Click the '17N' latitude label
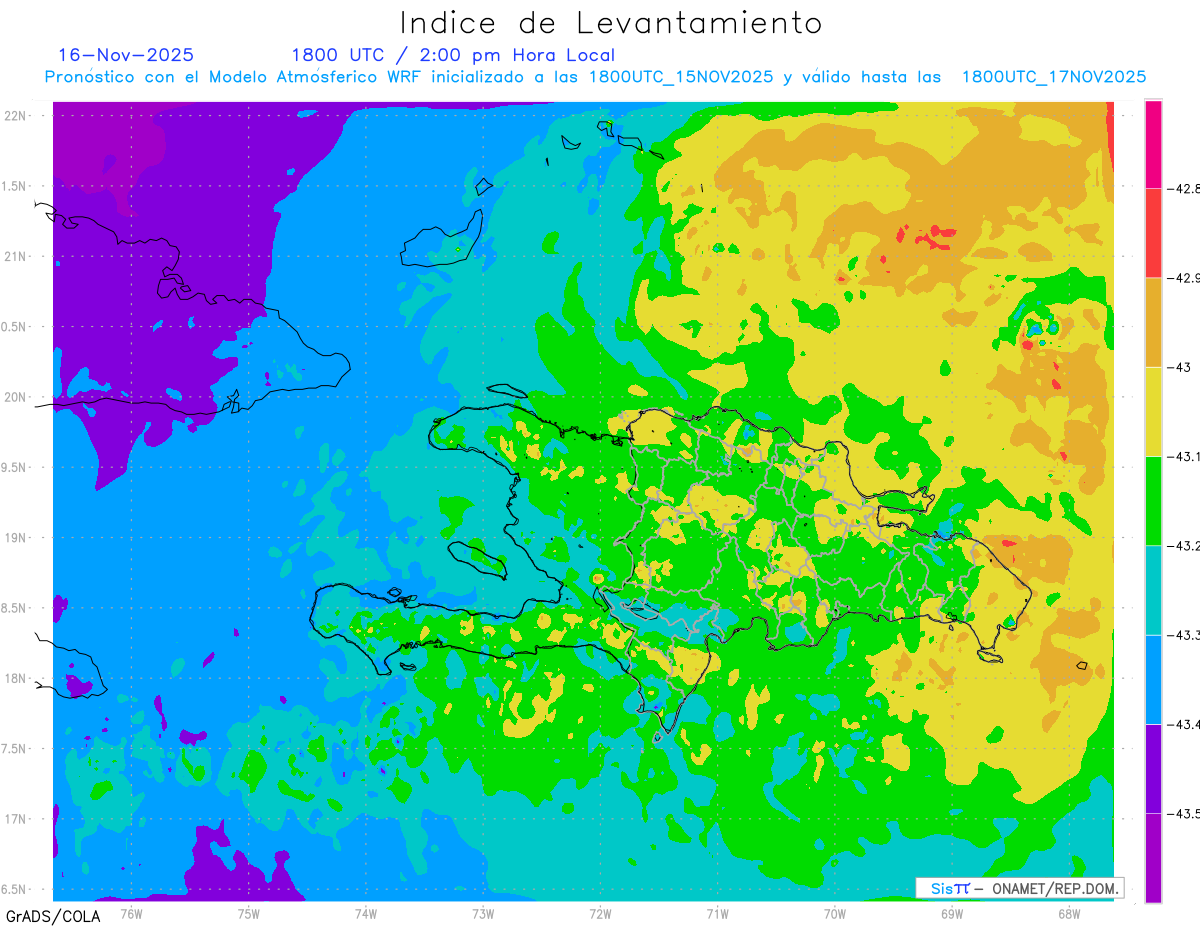This screenshot has width=1200, height=927. [16, 819]
